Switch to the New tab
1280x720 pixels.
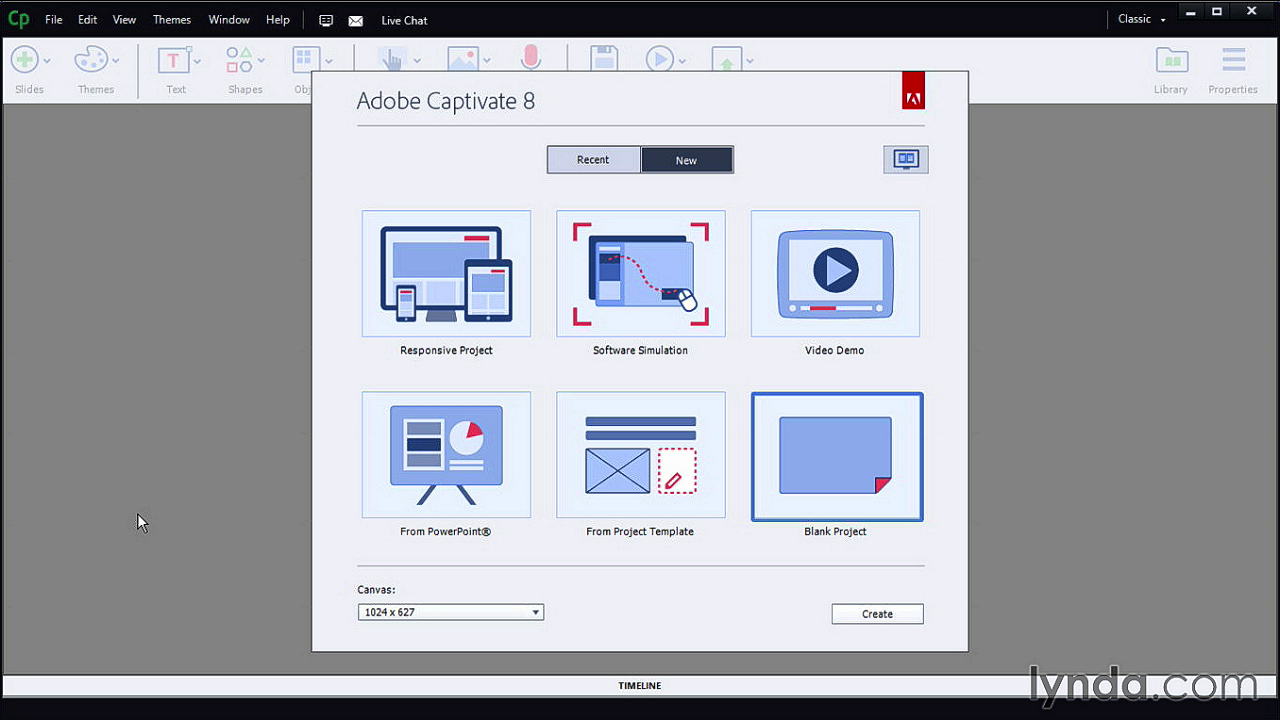coord(686,160)
